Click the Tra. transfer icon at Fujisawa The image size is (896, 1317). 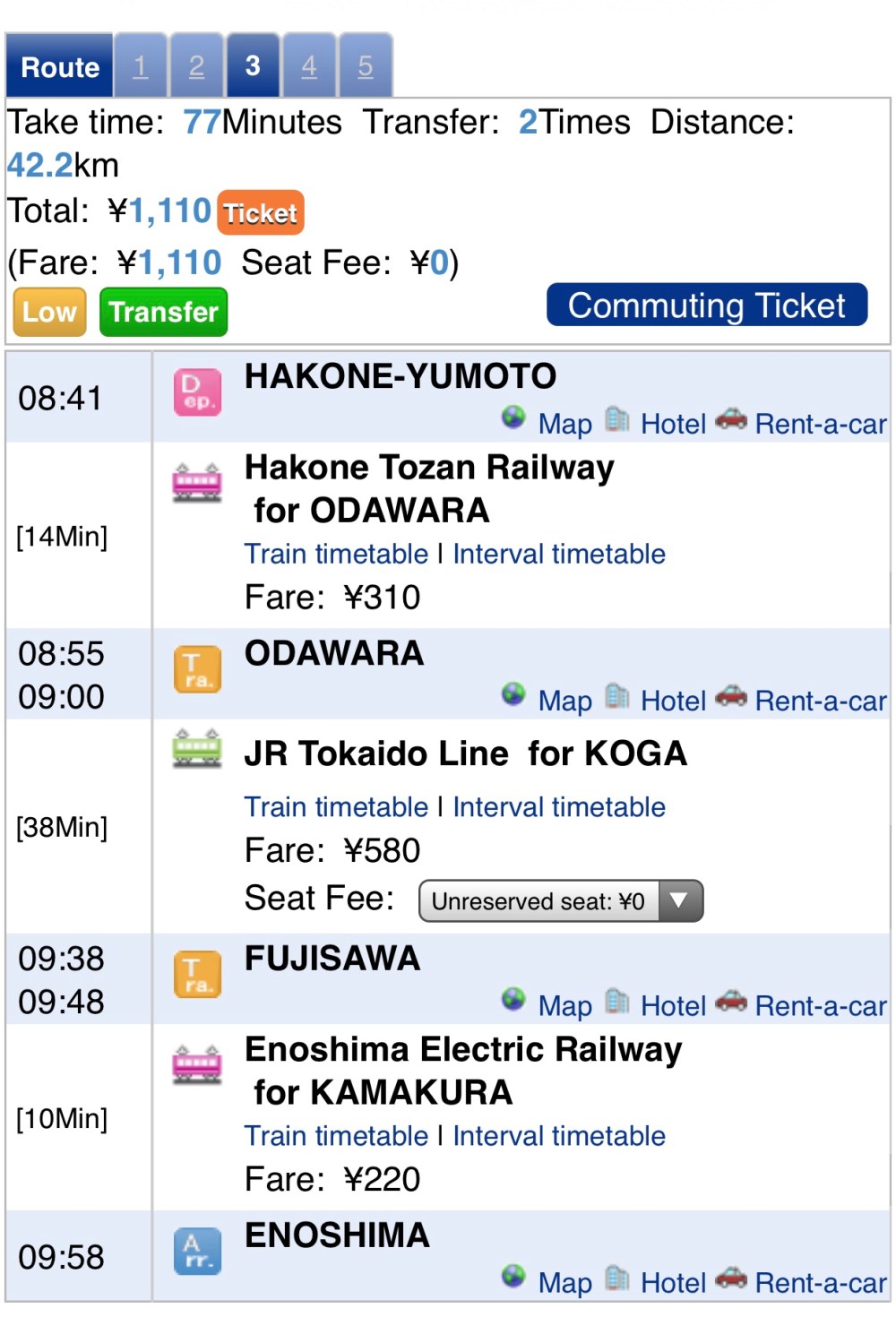197,975
